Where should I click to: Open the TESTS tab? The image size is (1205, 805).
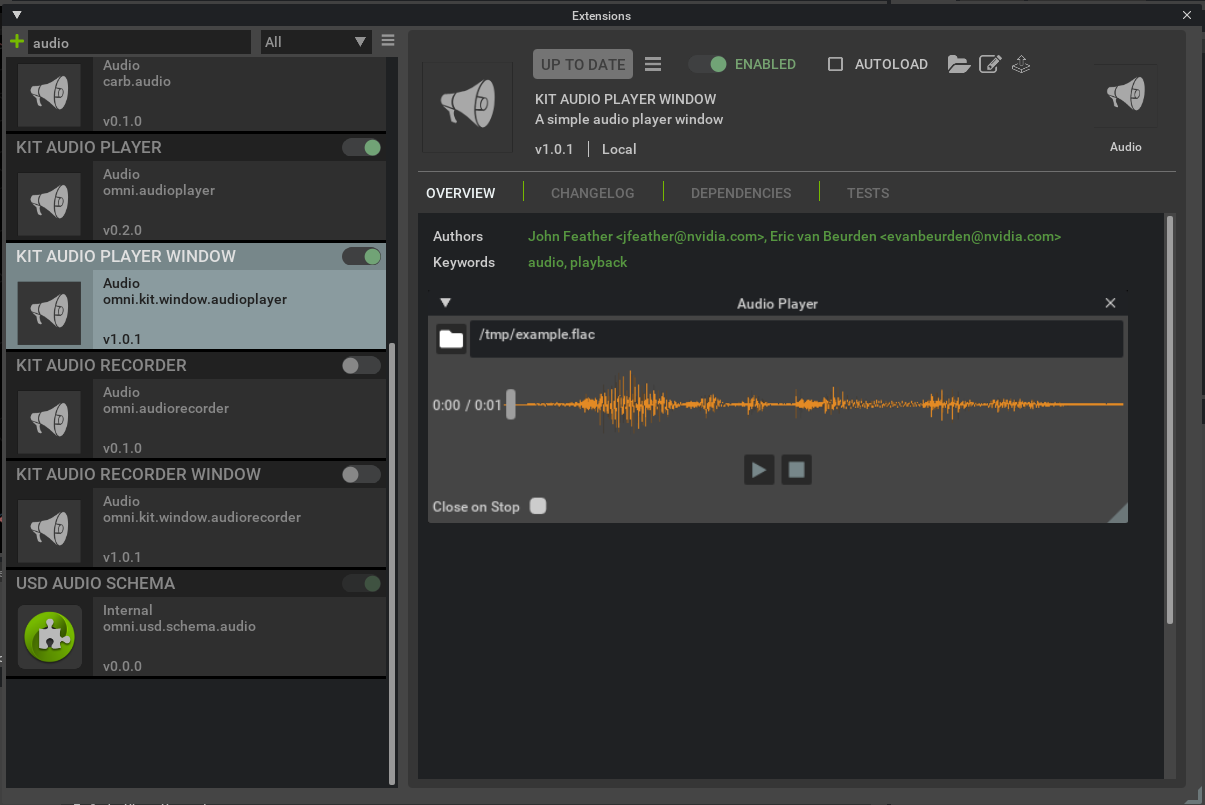(x=868, y=193)
